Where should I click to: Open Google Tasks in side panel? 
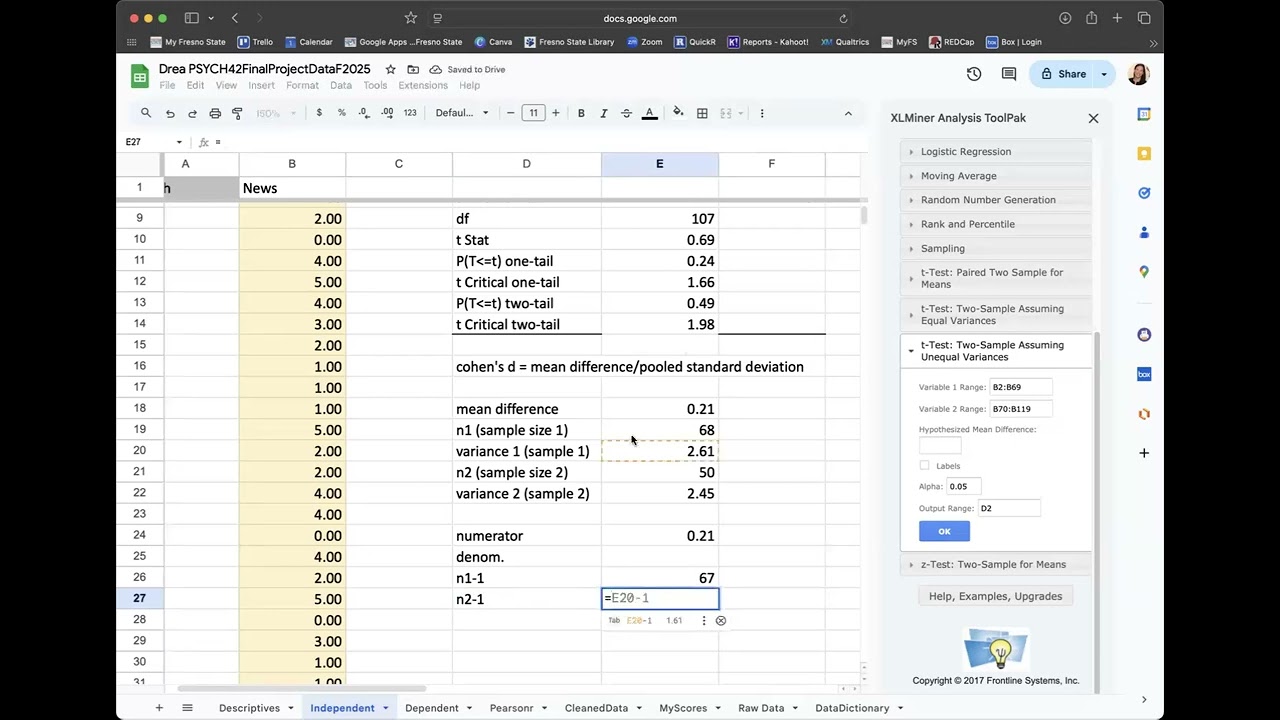pos(1144,193)
